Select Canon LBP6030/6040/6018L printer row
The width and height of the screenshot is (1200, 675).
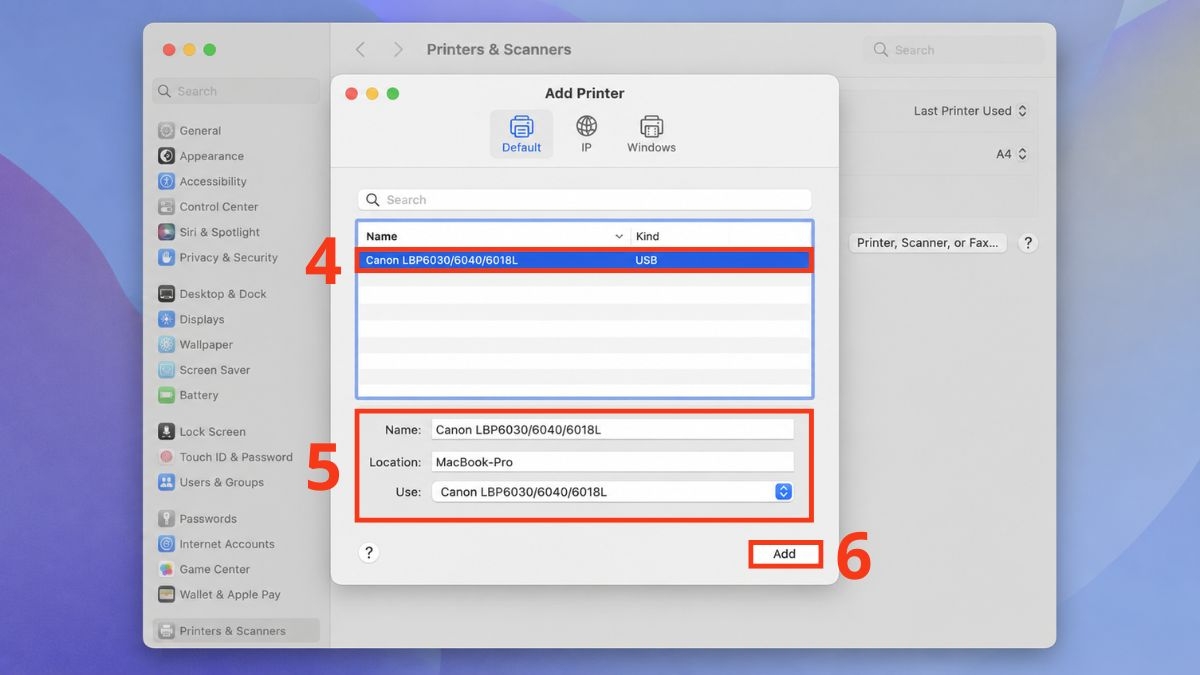coord(584,260)
